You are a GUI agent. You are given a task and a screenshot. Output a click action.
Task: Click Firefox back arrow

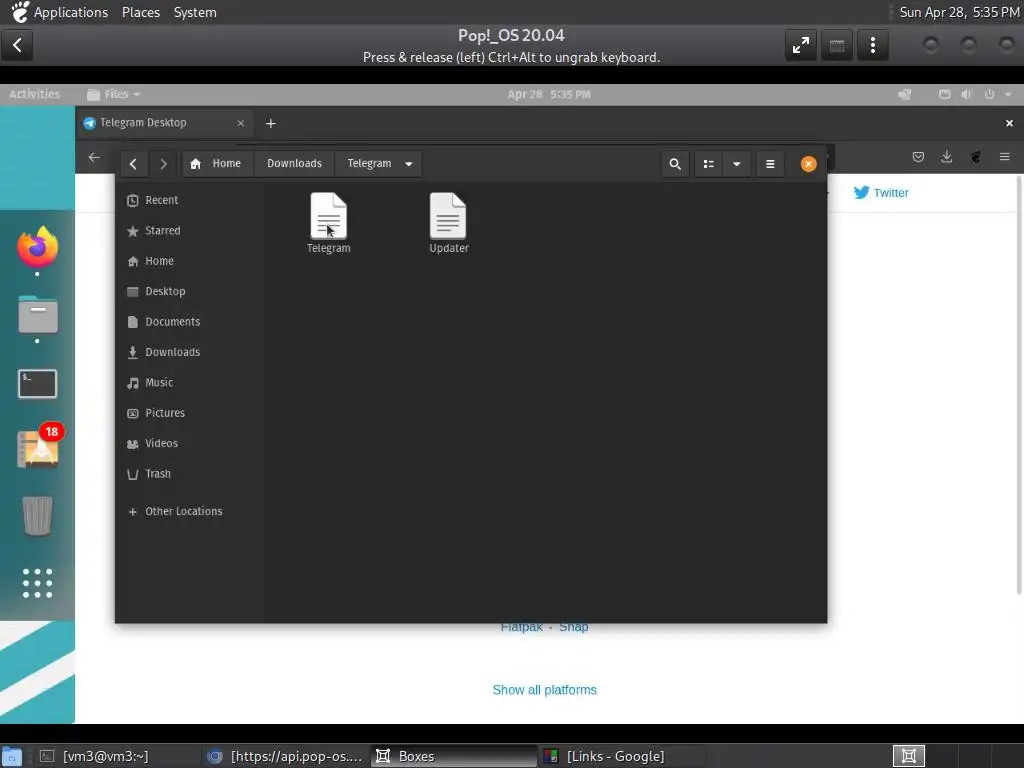[94, 157]
